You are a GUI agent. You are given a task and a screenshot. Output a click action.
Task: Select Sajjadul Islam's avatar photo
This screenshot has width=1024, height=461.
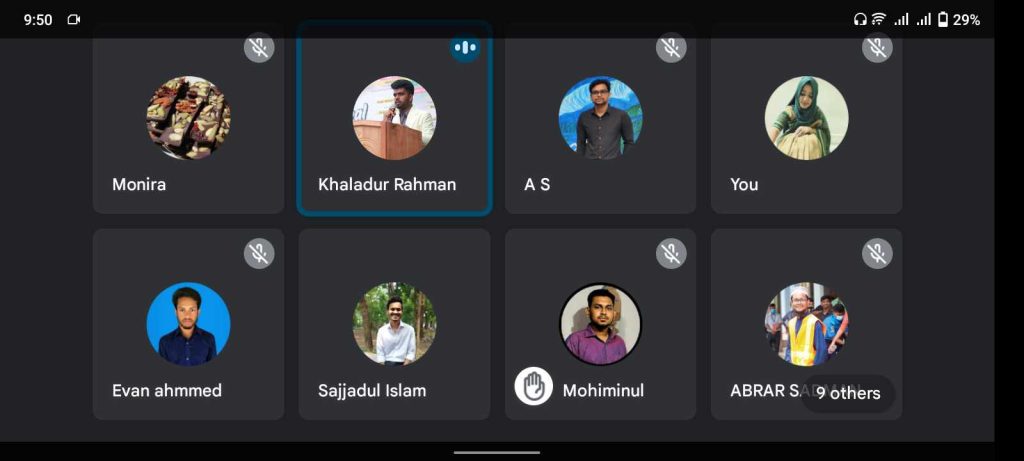tap(394, 324)
